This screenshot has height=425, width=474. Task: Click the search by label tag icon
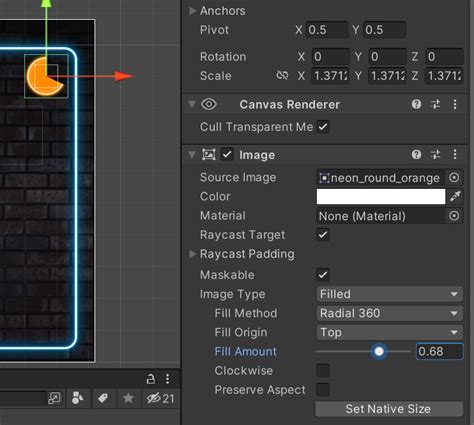103,398
